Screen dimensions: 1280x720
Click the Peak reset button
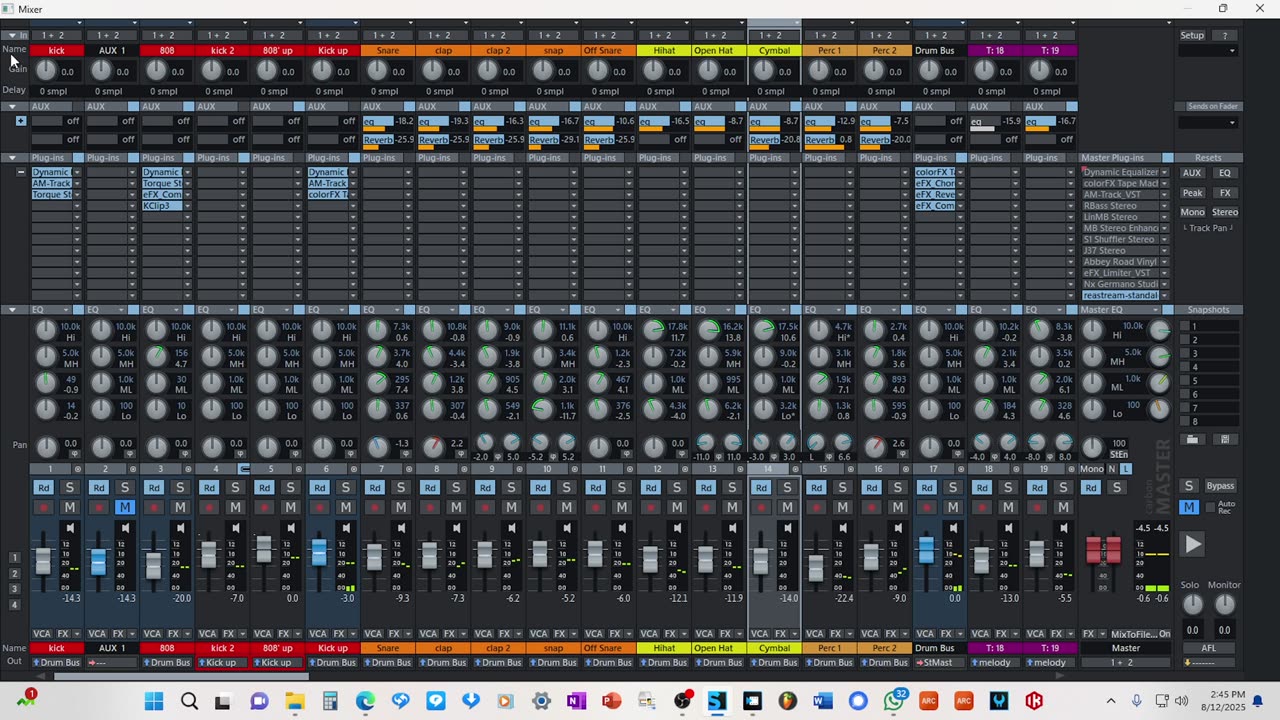1192,193
